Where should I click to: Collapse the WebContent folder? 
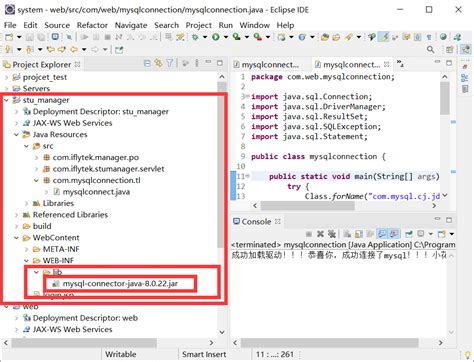16,238
